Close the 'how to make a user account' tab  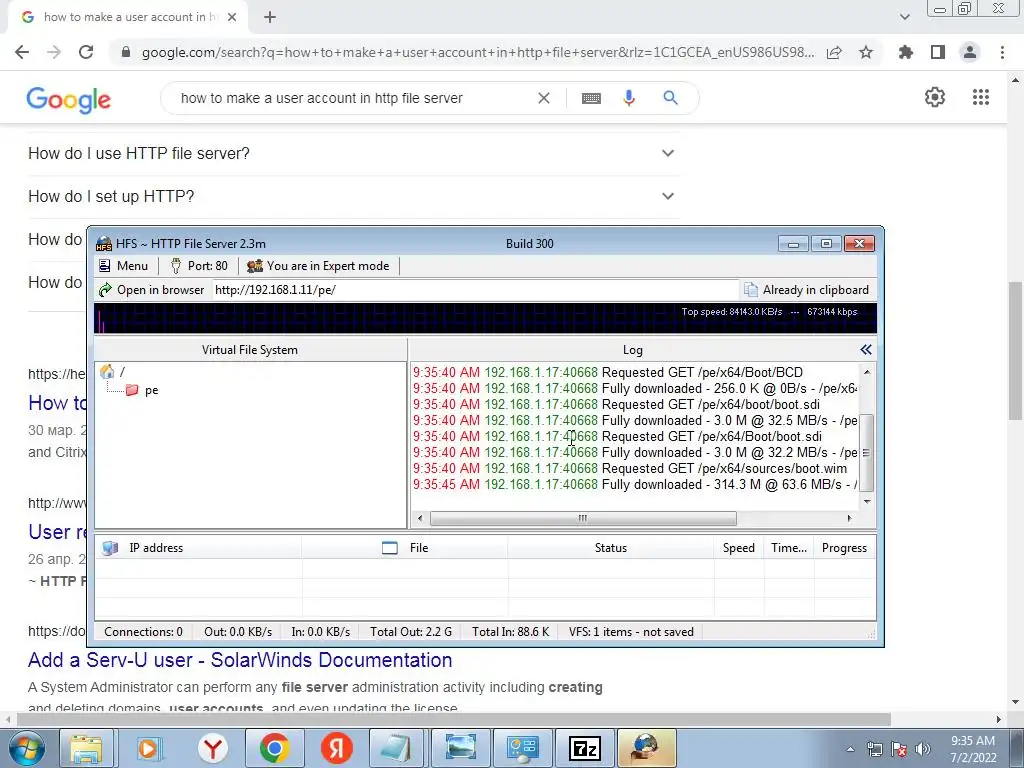click(x=232, y=17)
